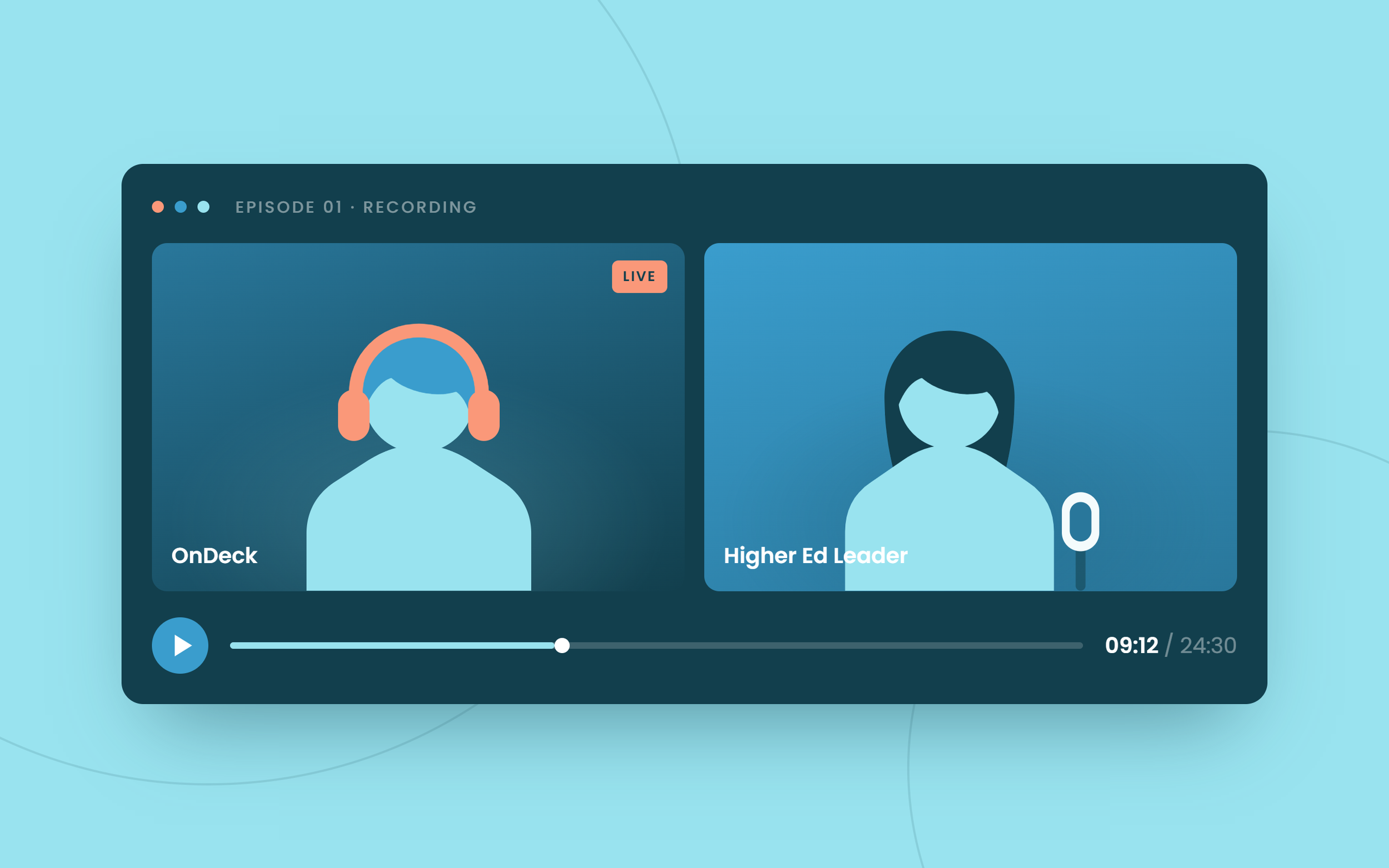Select the Higher Ed Leader video tile
This screenshot has width=1389, height=868.
tap(971, 417)
